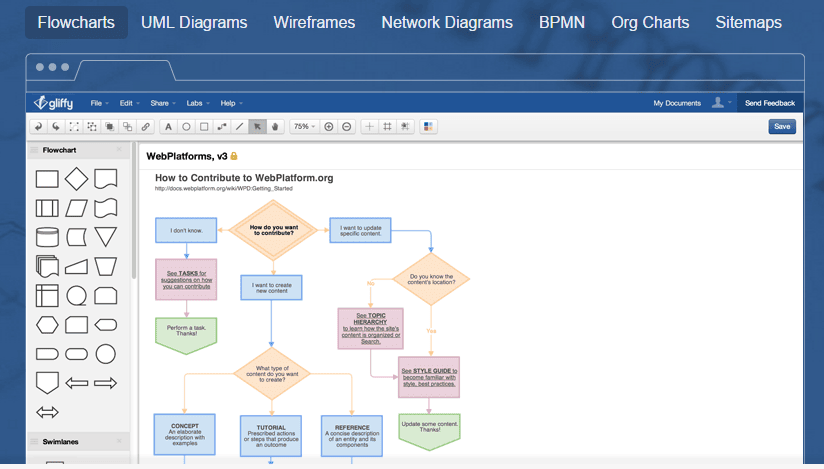Open the 75% zoom level dropdown

[x=304, y=127]
